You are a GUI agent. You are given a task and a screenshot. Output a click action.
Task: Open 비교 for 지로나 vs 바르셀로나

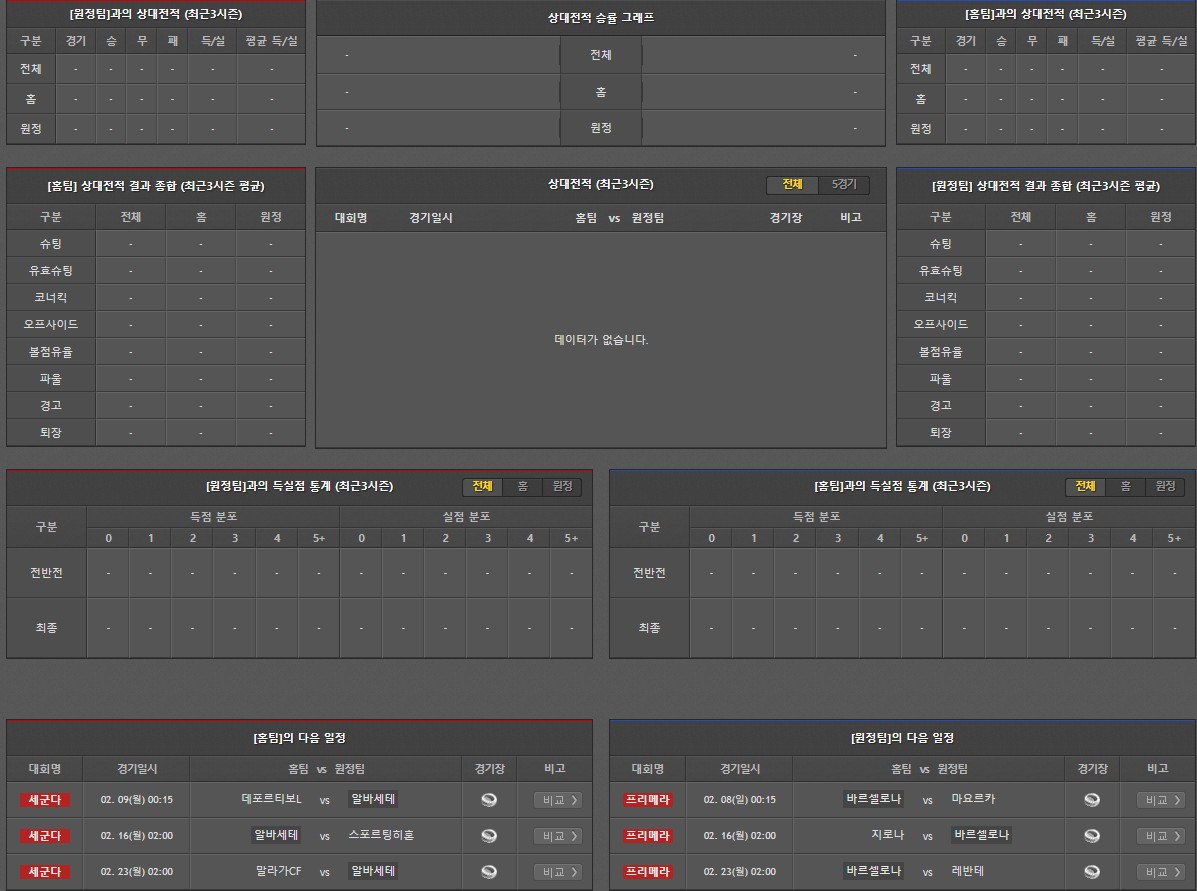click(1161, 836)
